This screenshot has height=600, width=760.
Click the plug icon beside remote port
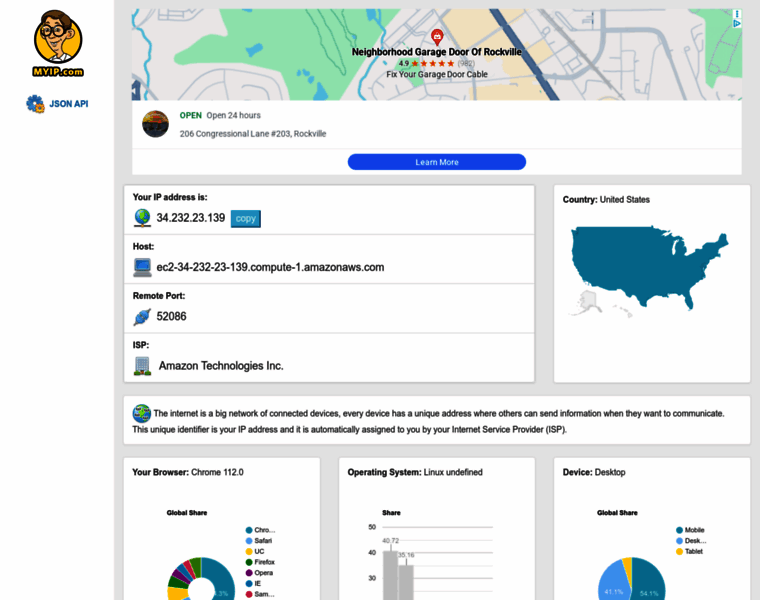pyautogui.click(x=142, y=317)
